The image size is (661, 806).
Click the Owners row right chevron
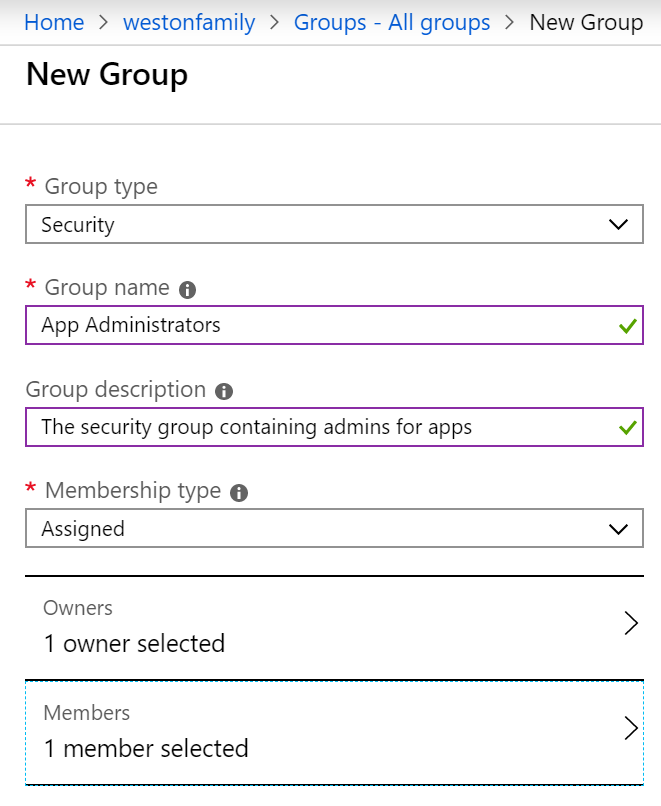coord(631,623)
